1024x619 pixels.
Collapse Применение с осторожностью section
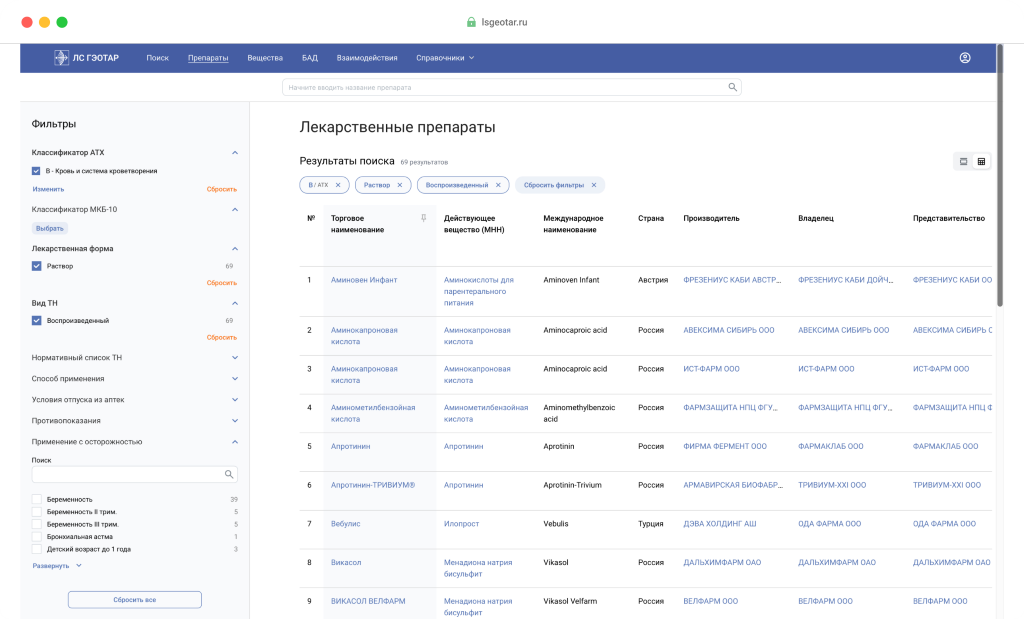pos(234,442)
